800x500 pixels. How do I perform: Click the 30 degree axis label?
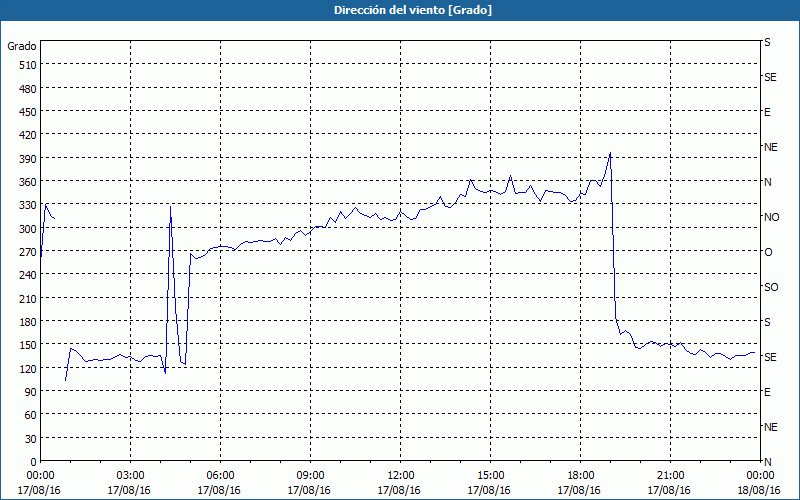(x=32, y=439)
